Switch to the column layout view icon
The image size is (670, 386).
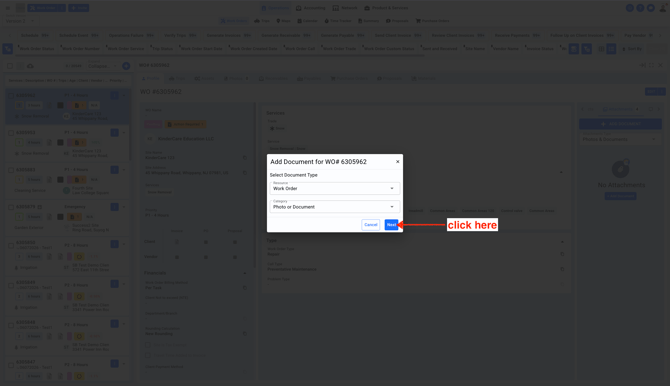point(601,49)
